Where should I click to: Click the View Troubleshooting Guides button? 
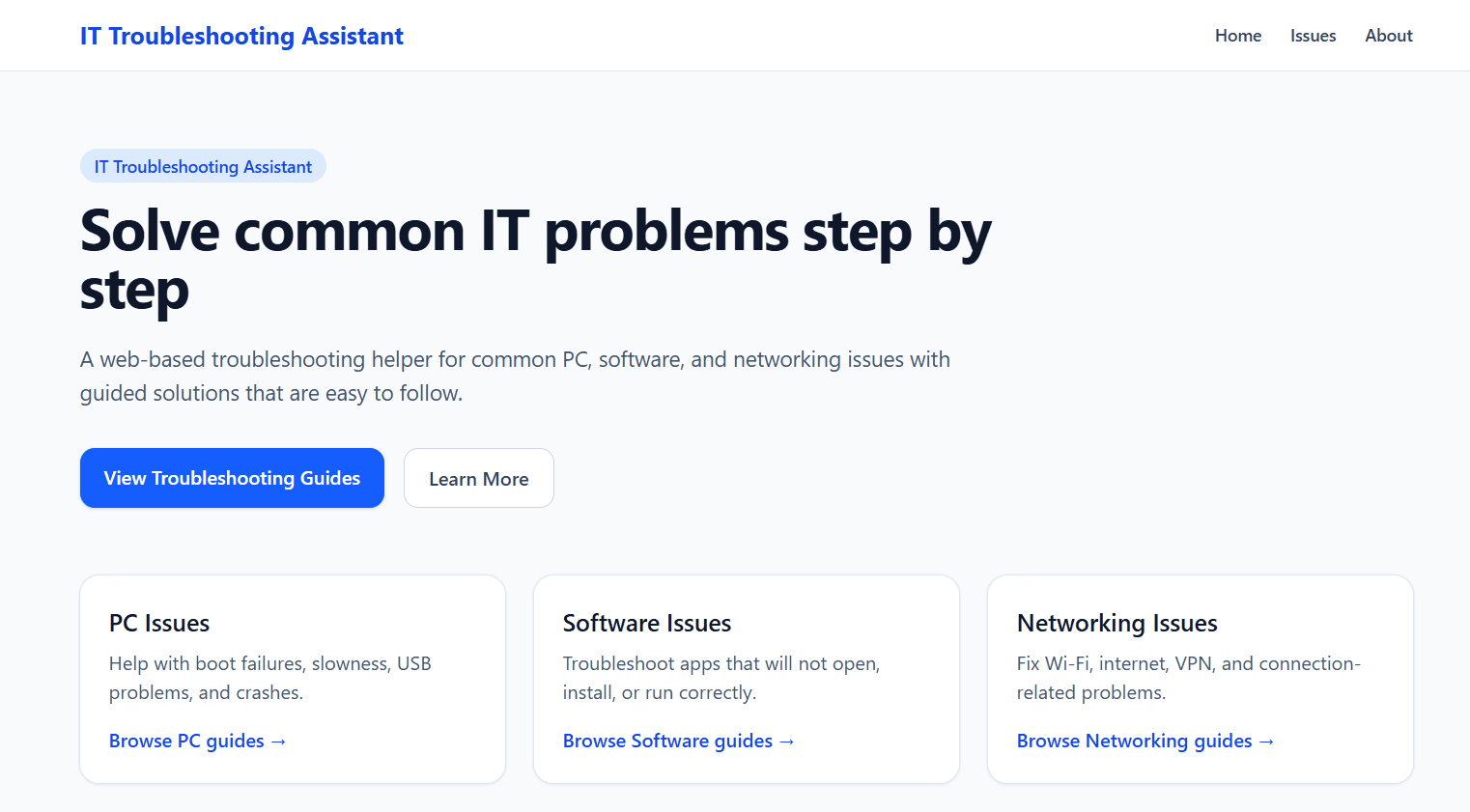(232, 478)
